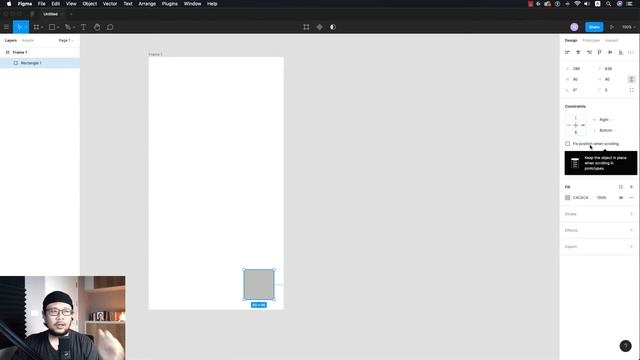Click the Create component icon
This screenshot has width=640, height=360.
coord(320,27)
